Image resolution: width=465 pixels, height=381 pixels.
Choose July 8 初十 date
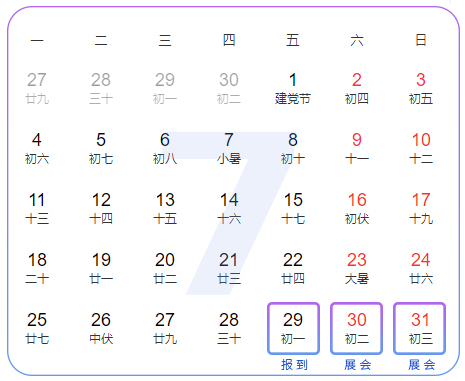pos(293,149)
